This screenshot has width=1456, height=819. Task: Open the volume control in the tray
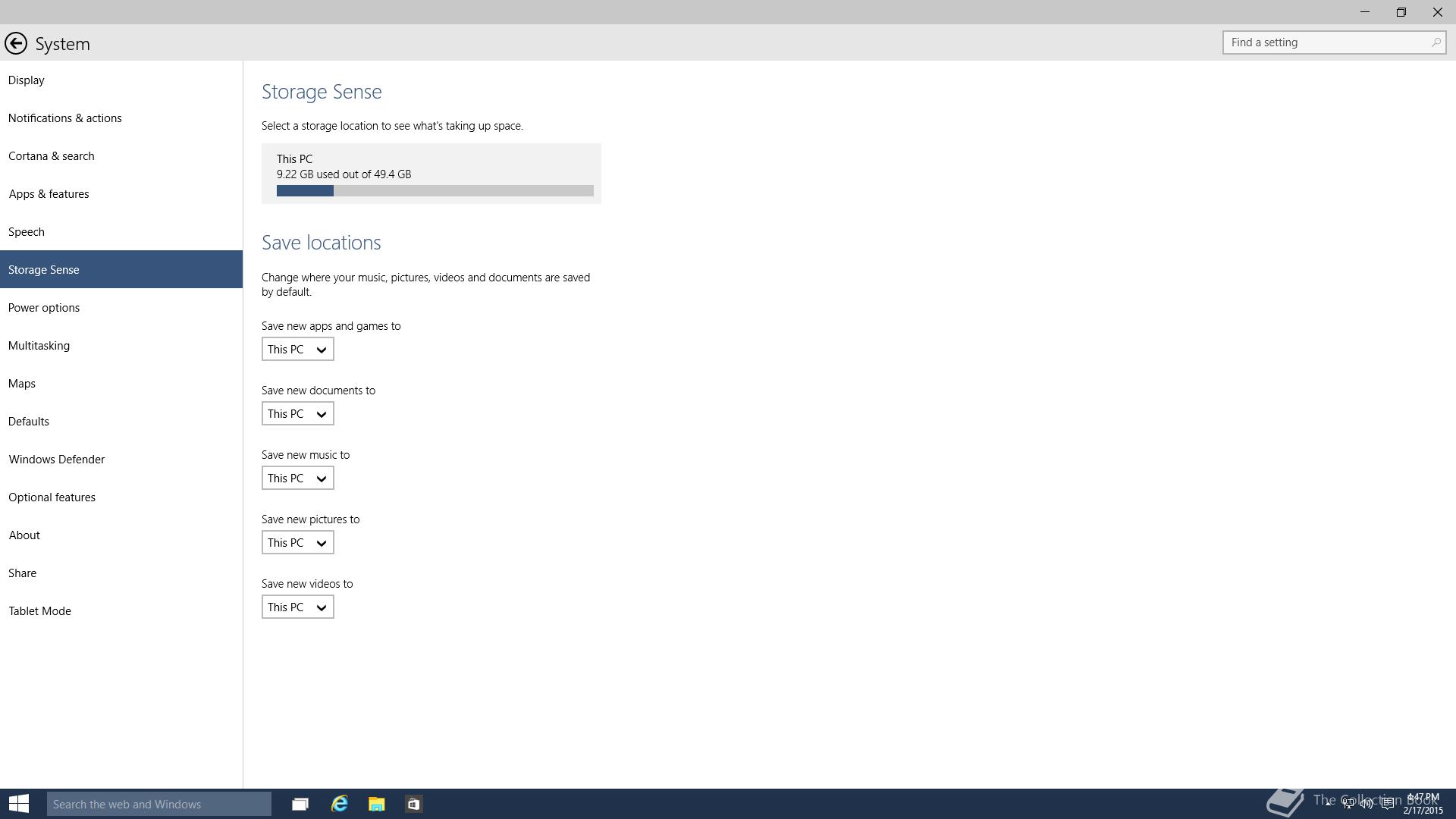click(x=1367, y=804)
